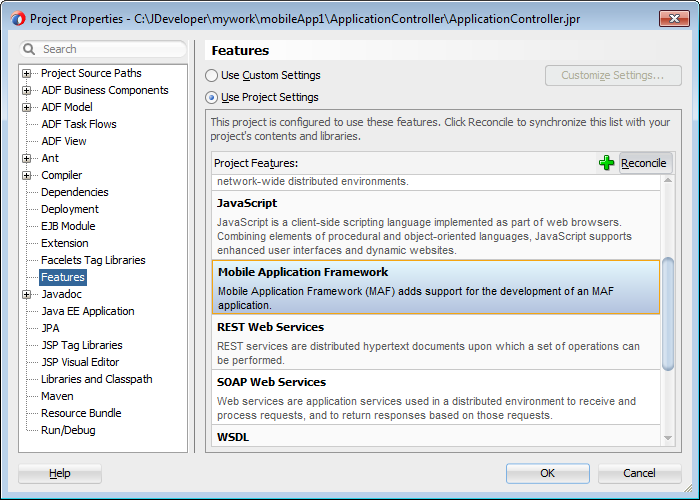Select the Use Custom Settings radio button
700x500 pixels.
(x=211, y=76)
